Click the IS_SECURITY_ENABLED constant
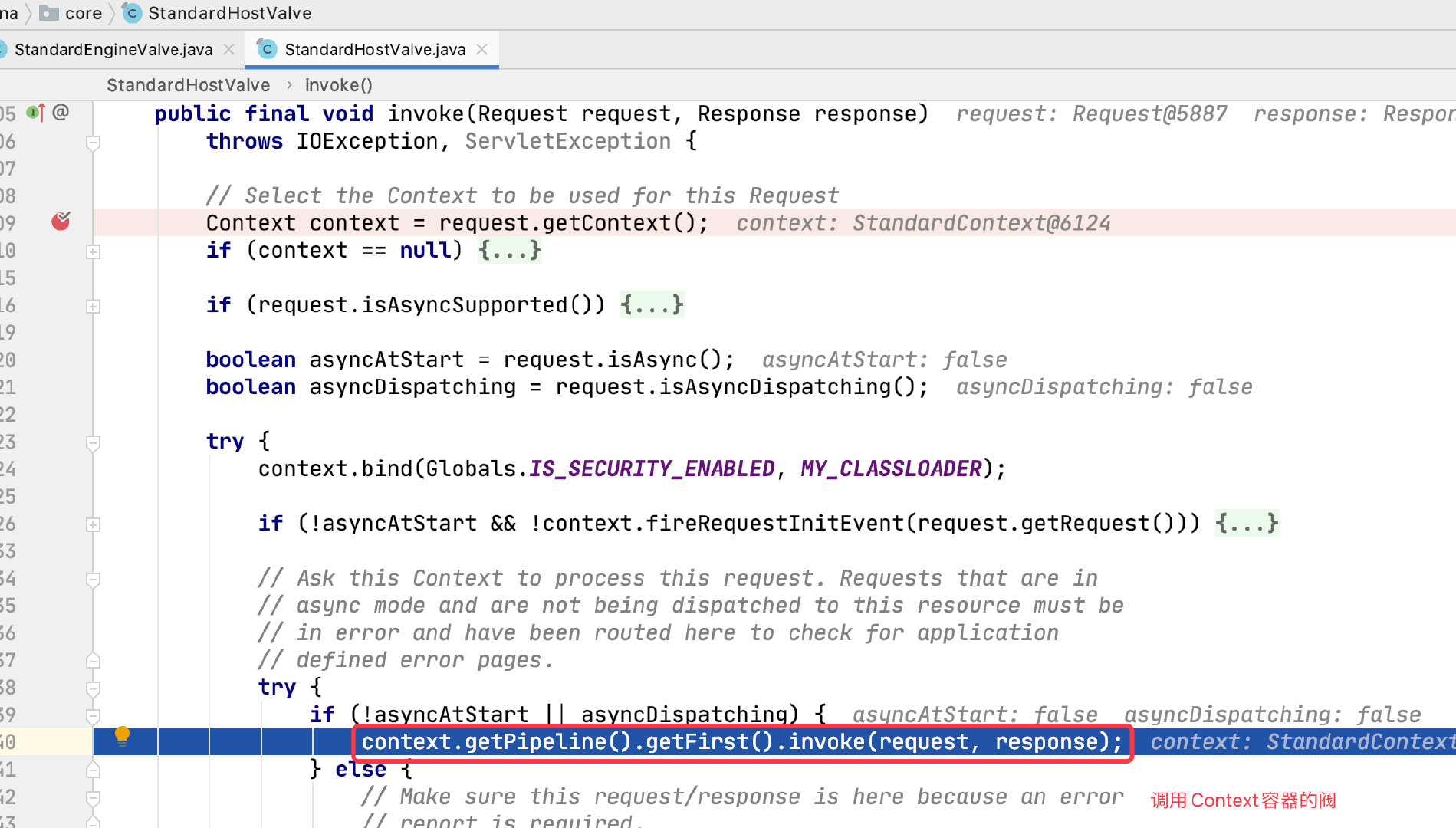Screen dimensions: 1456x828 point(652,468)
